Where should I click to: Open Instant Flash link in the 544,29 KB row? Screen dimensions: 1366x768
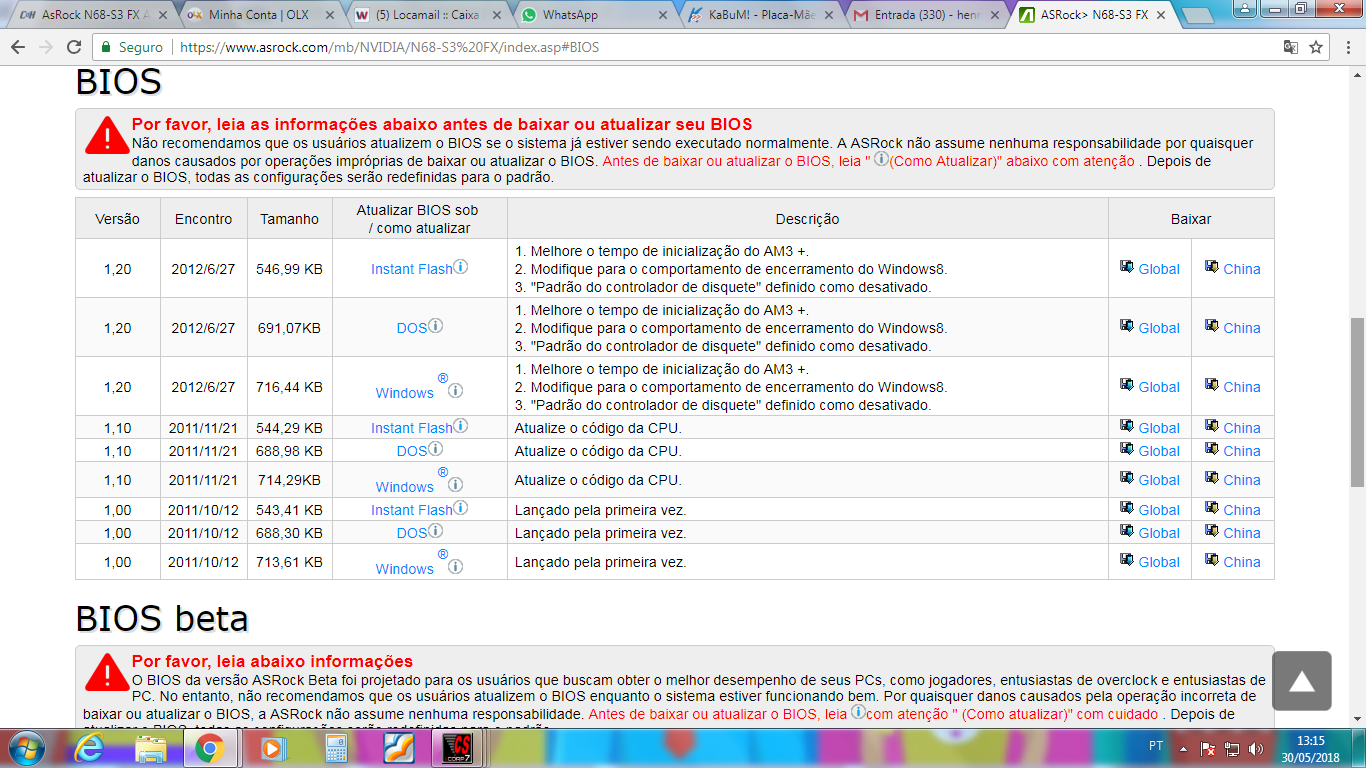[412, 428]
